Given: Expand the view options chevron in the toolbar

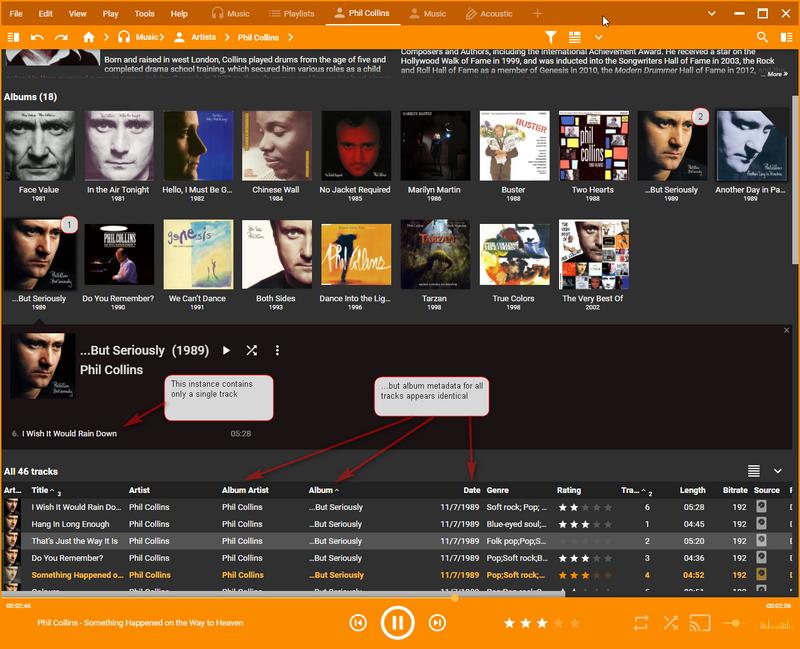Looking at the screenshot, I should pyautogui.click(x=599, y=37).
